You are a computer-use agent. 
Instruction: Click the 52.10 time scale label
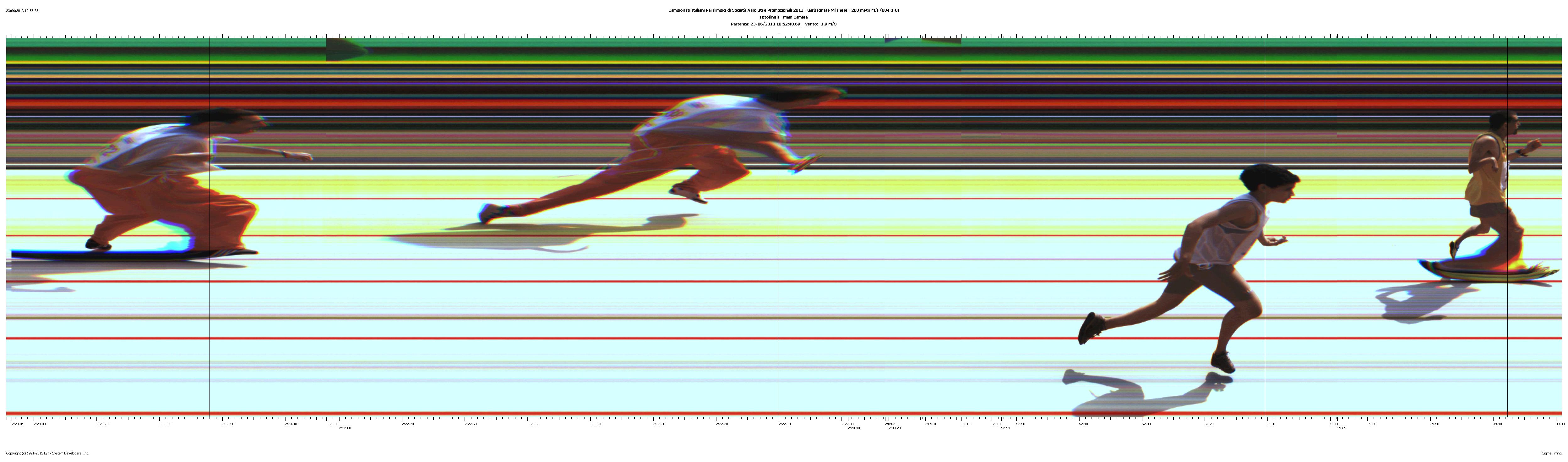point(1271,424)
